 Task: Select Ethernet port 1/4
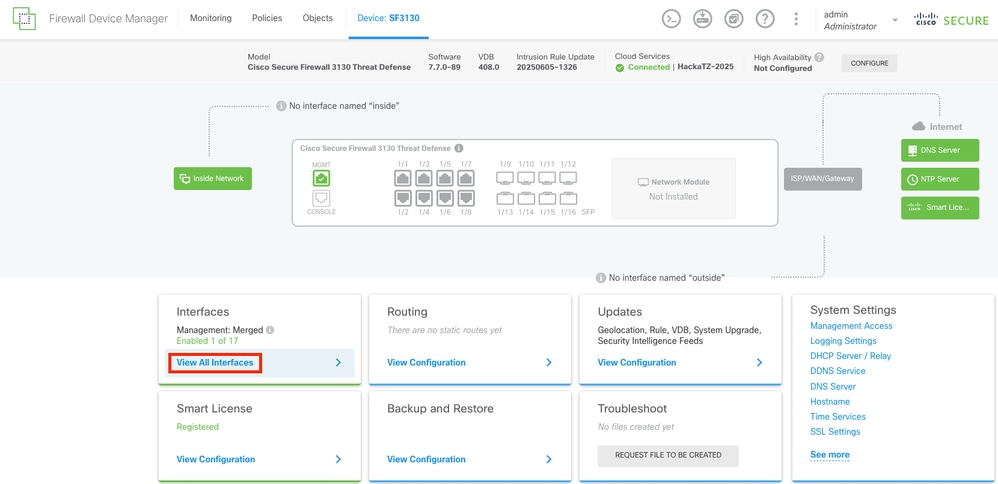coord(424,198)
